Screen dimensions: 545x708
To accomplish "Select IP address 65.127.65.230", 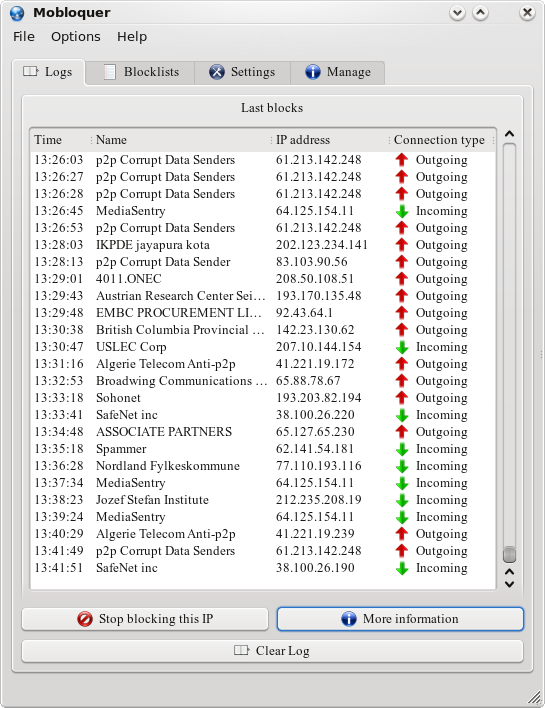I will pyautogui.click(x=315, y=432).
